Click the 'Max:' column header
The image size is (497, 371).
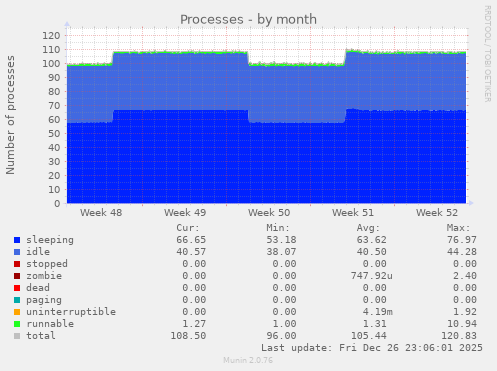(x=458, y=228)
